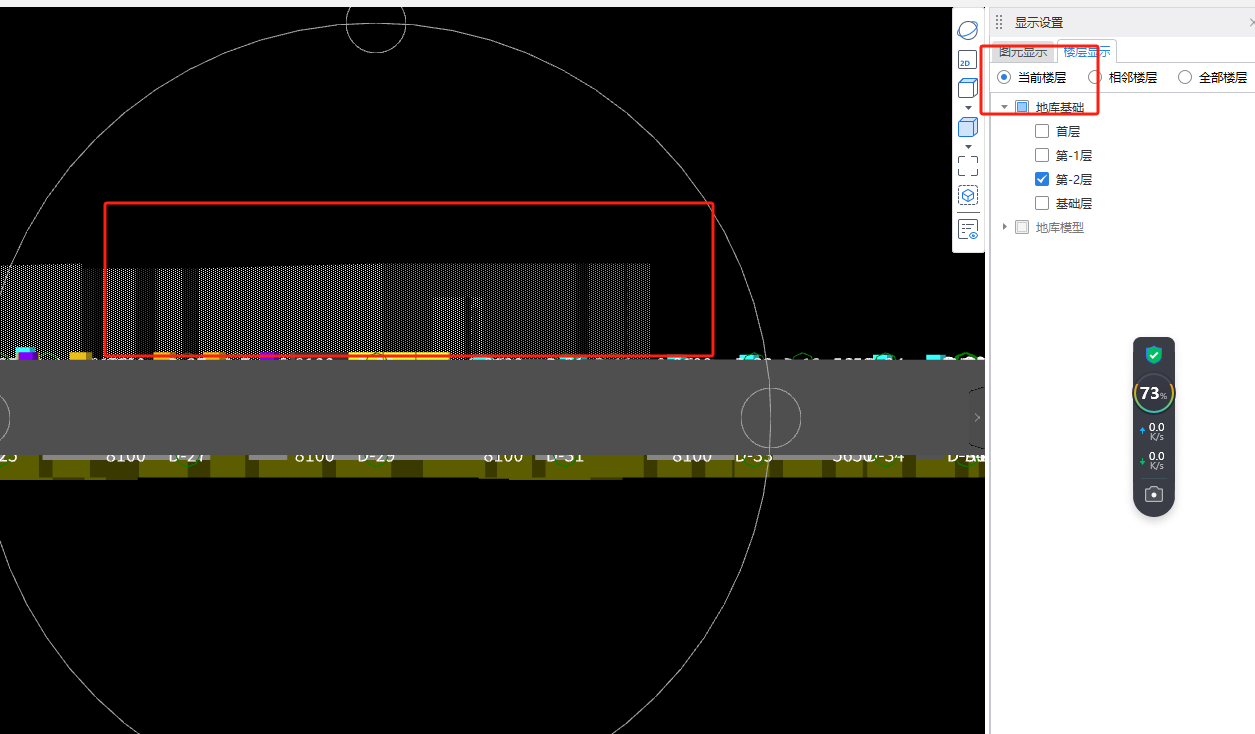Click the dashed rectangle zoom-extents icon

(968, 165)
